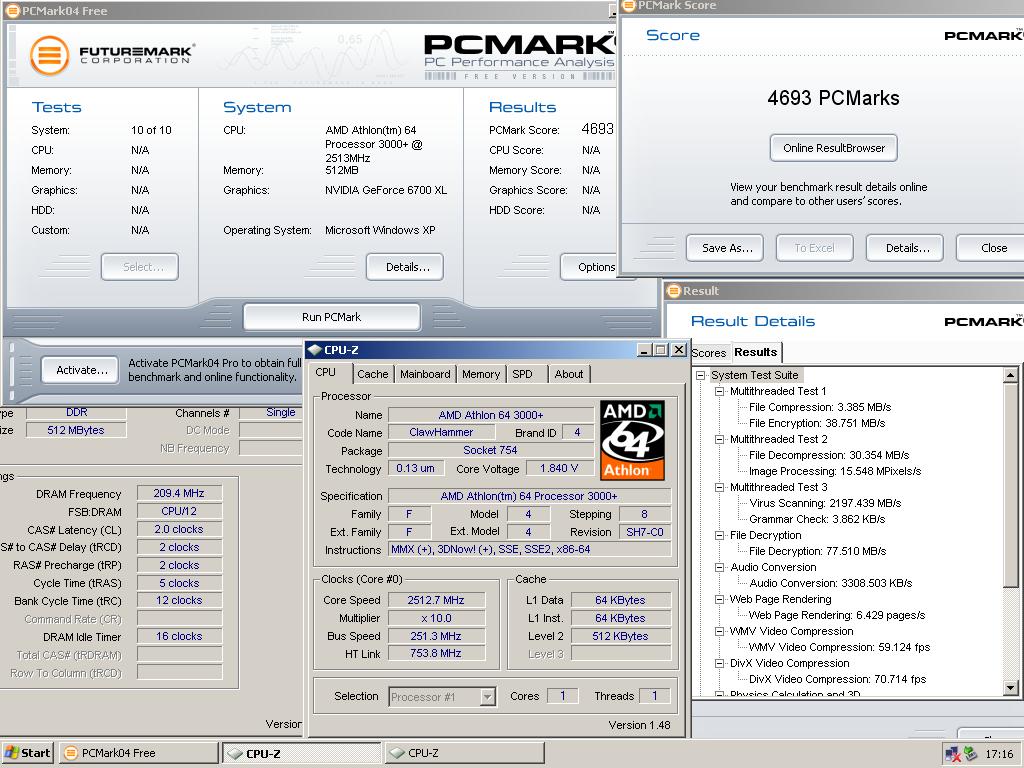
Task: Click the AMD Athlon 64 logo in CPU-Z
Action: tap(632, 441)
